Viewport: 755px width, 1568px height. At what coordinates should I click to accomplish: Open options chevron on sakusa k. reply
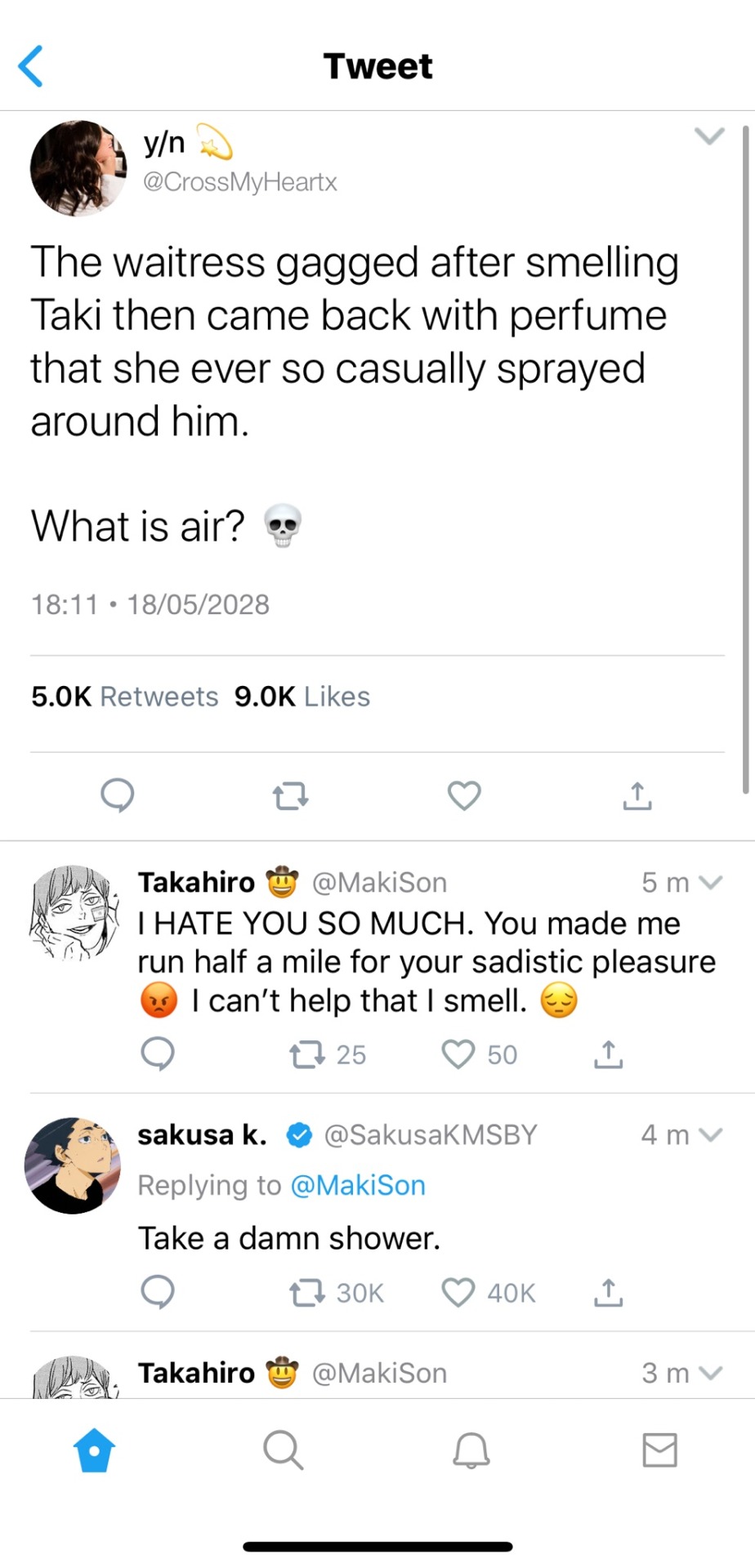coord(712,1134)
